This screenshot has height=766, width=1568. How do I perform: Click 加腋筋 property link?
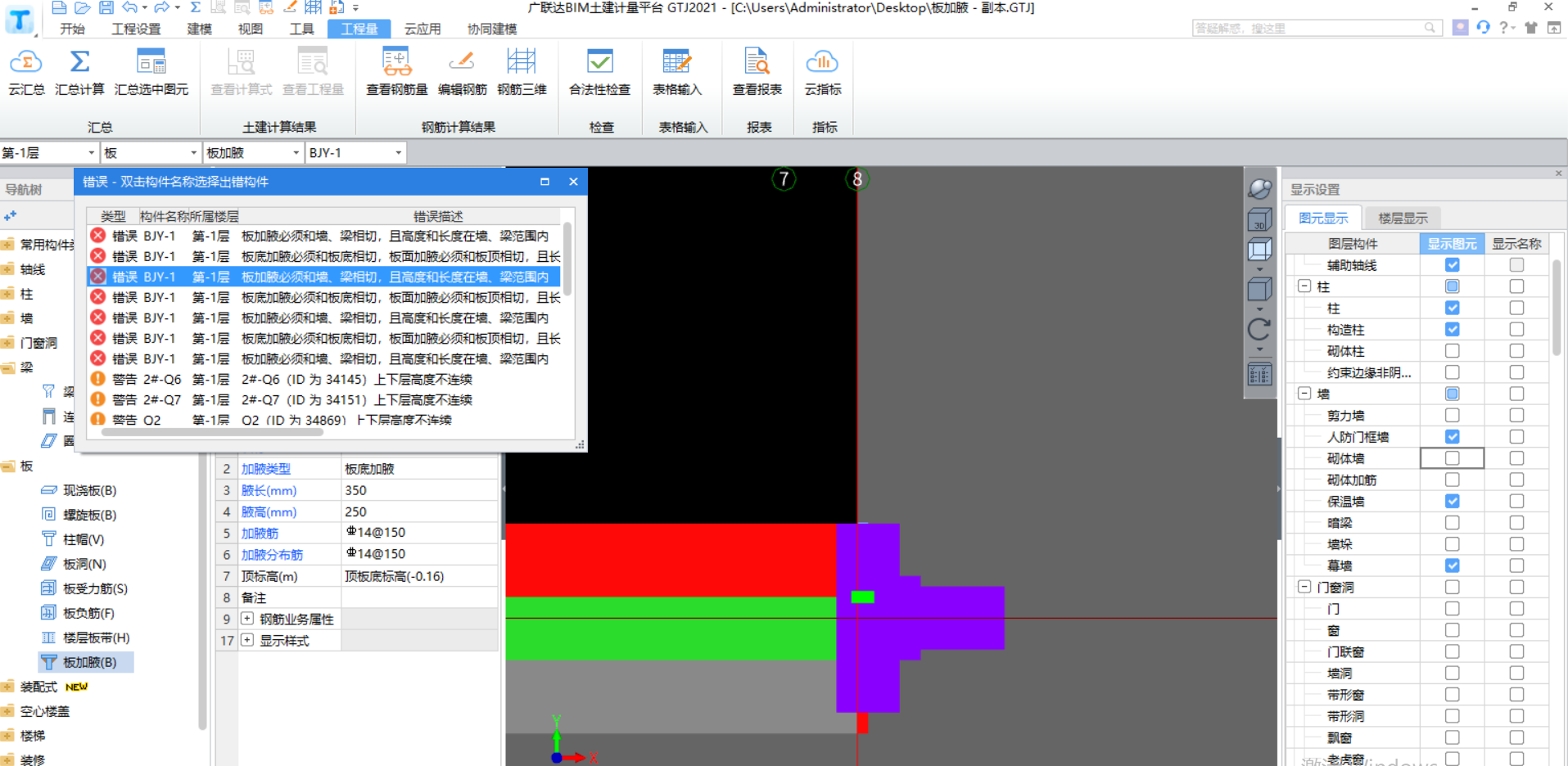(x=260, y=533)
